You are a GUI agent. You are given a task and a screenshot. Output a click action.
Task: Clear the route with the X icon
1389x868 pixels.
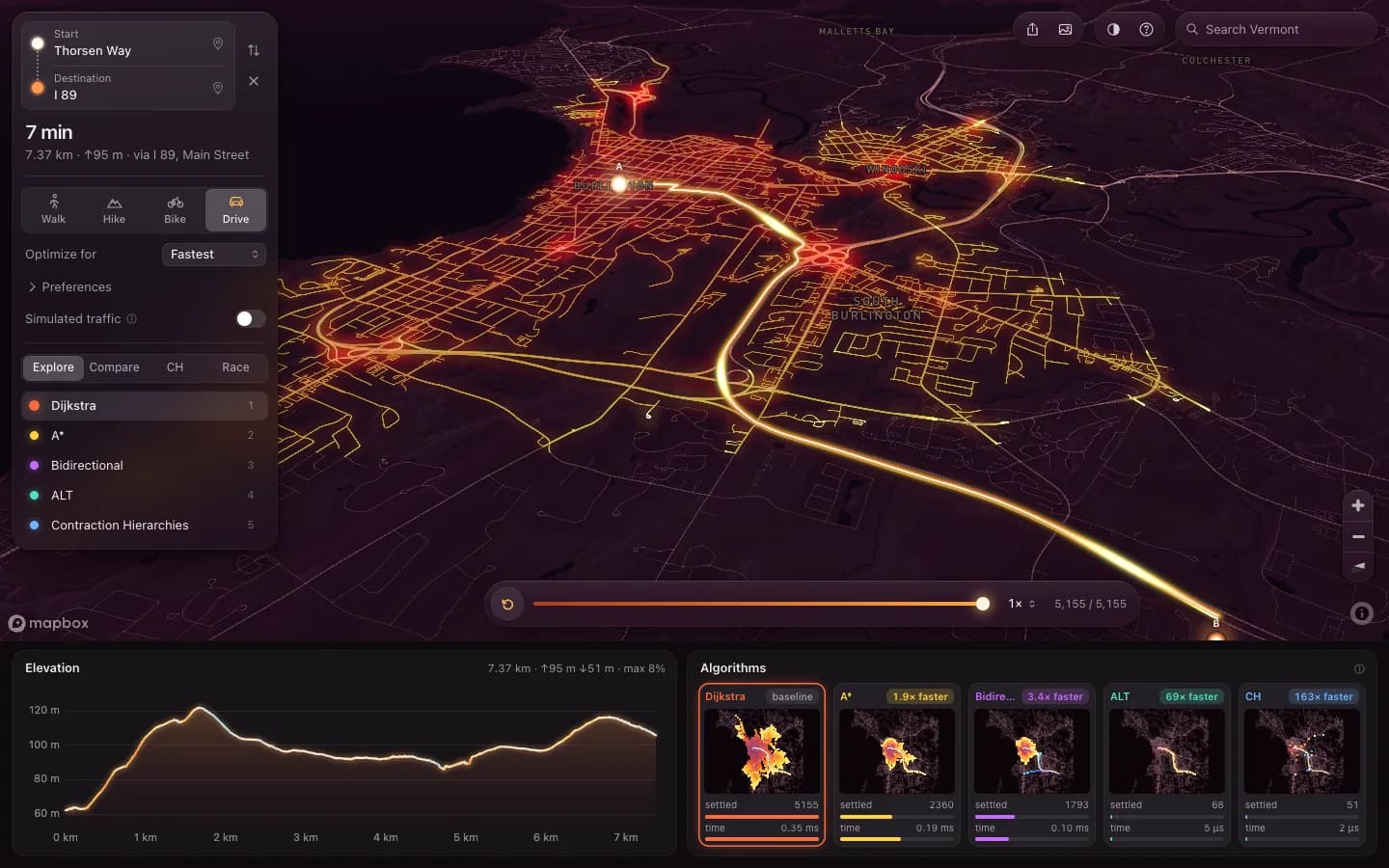pyautogui.click(x=254, y=81)
